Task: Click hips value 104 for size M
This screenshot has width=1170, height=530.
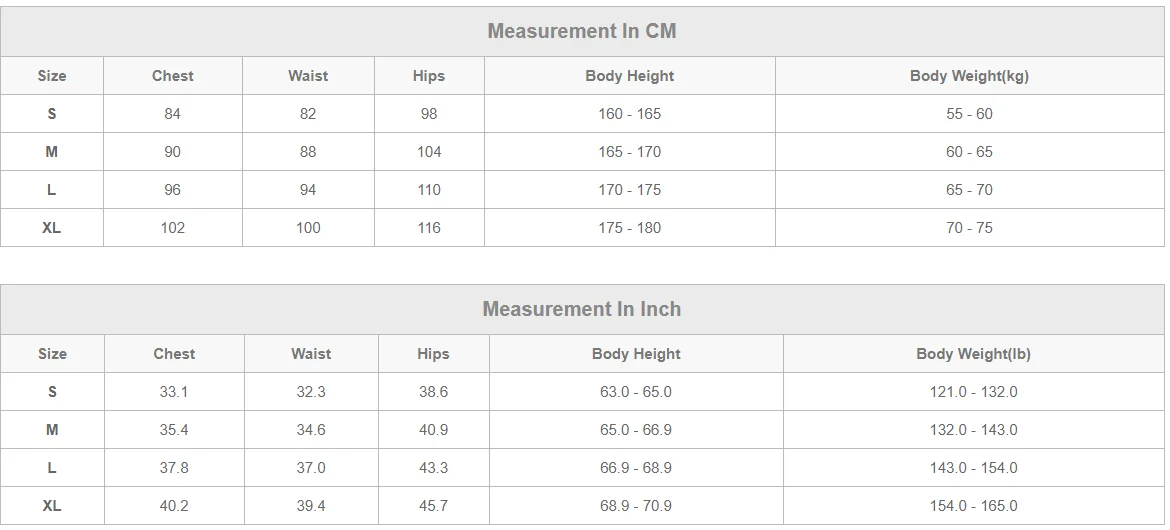Action: click(x=429, y=152)
